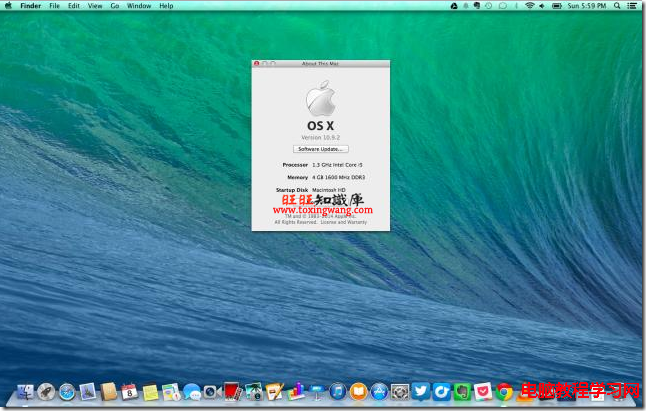The height and width of the screenshot is (411, 646).
Task: Open Contacts book in the Dock
Action: pos(109,392)
